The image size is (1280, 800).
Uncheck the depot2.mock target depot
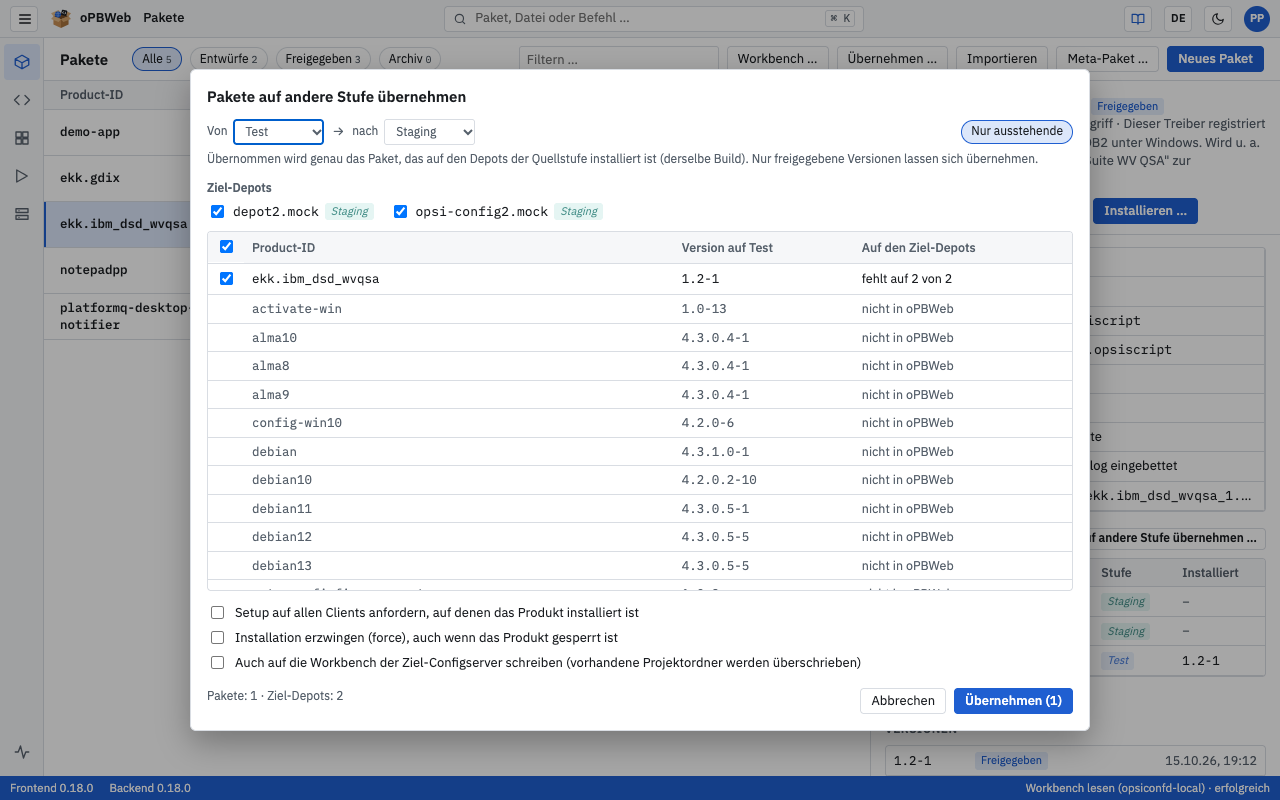pyautogui.click(x=218, y=212)
